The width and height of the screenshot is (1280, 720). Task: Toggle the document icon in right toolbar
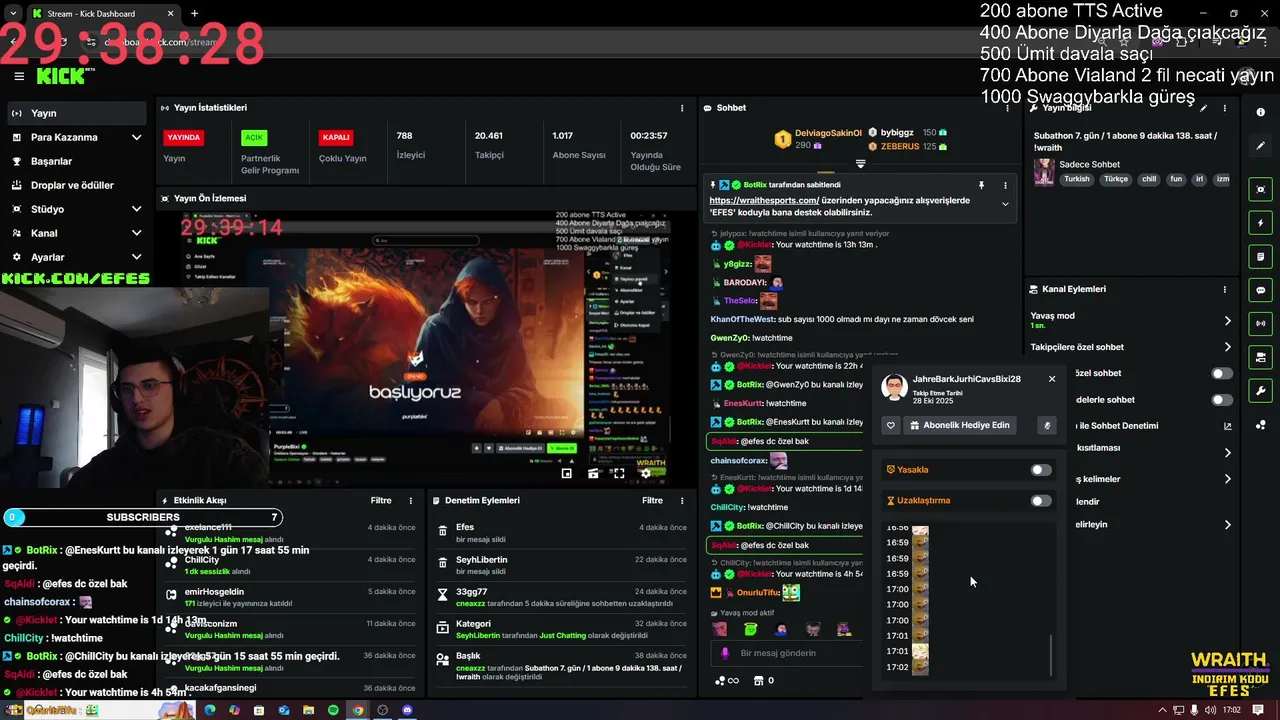pyautogui.click(x=1261, y=257)
